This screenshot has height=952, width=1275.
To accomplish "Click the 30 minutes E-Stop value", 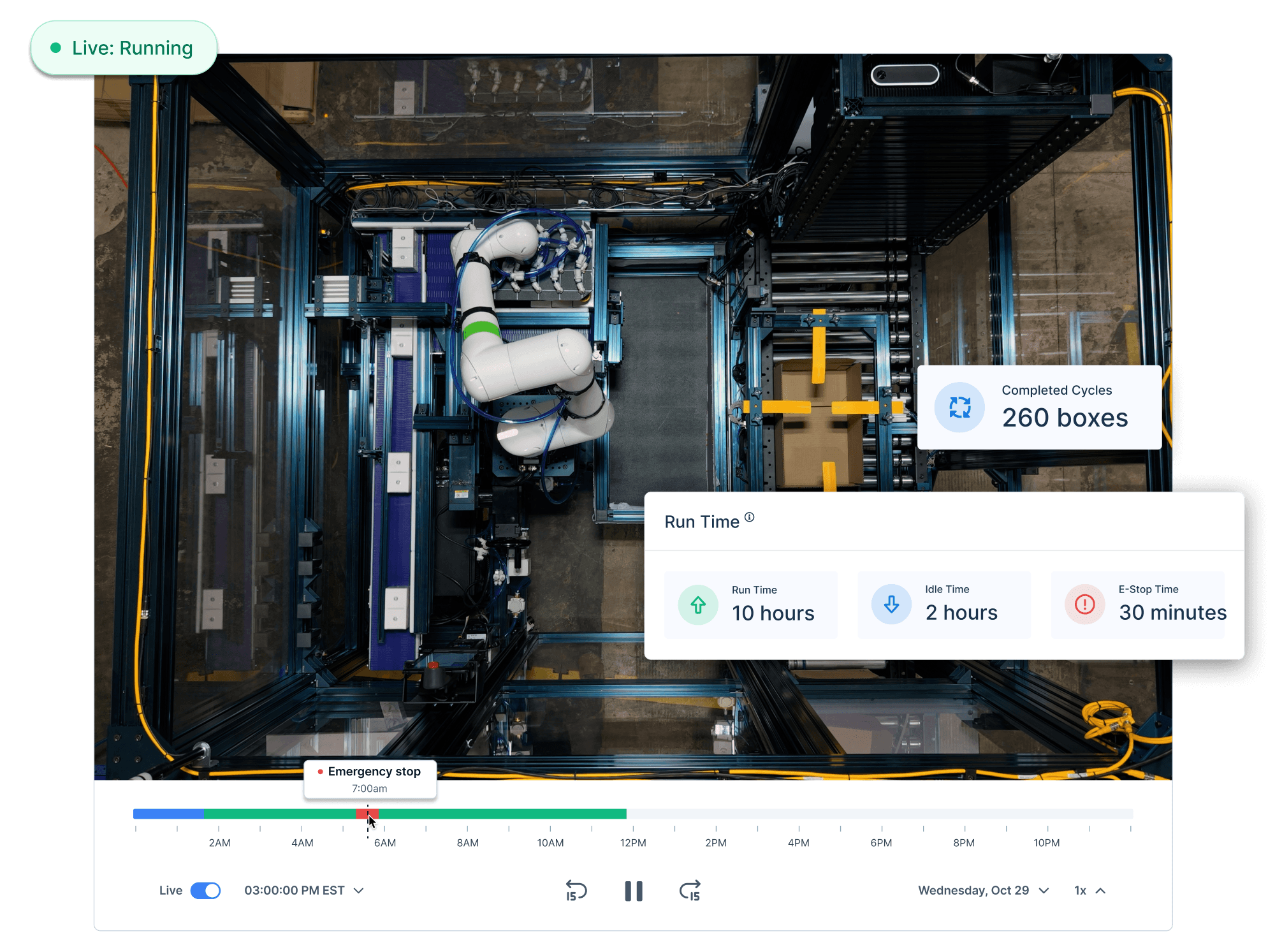I will click(x=1173, y=613).
